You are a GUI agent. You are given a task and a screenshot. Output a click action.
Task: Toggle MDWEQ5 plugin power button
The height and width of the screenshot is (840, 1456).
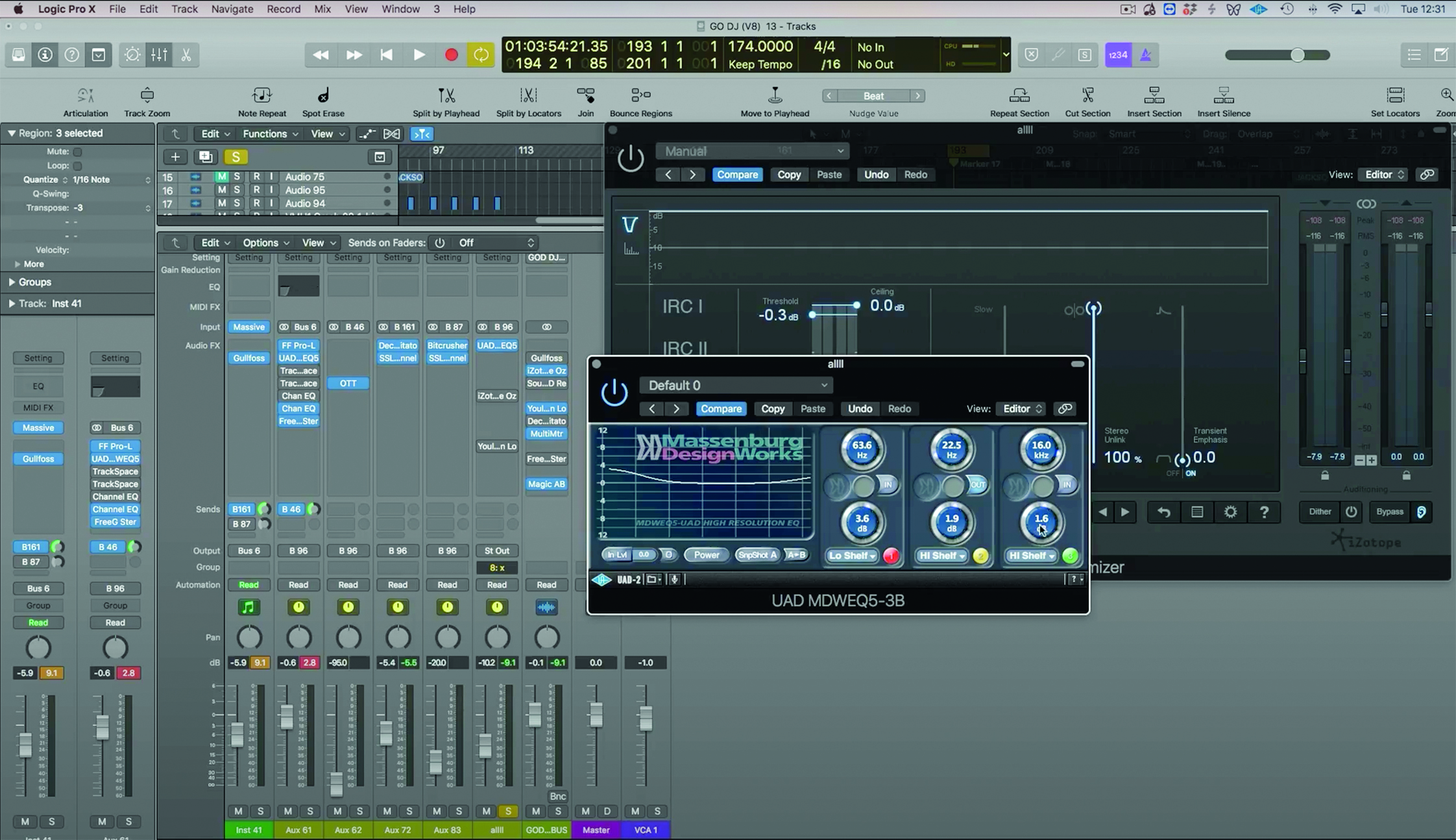coord(614,393)
